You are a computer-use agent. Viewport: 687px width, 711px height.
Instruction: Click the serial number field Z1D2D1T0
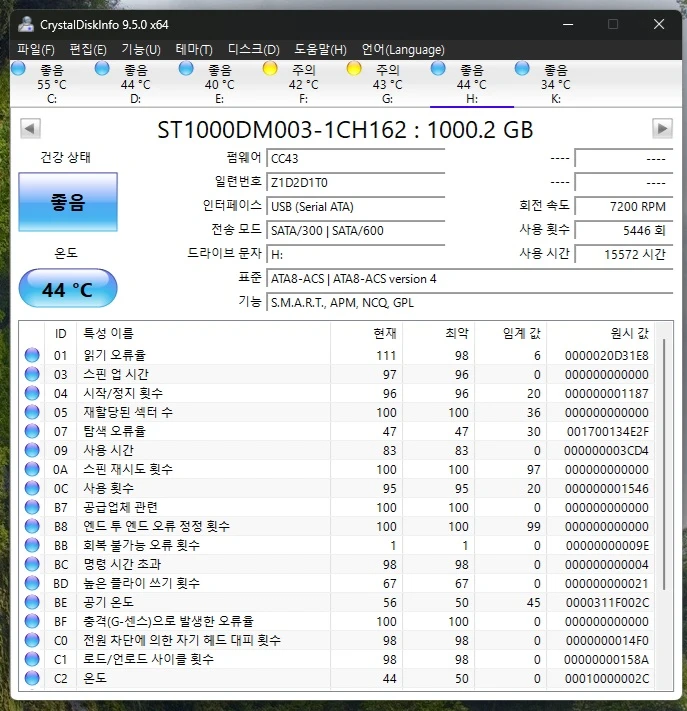[x=356, y=182]
